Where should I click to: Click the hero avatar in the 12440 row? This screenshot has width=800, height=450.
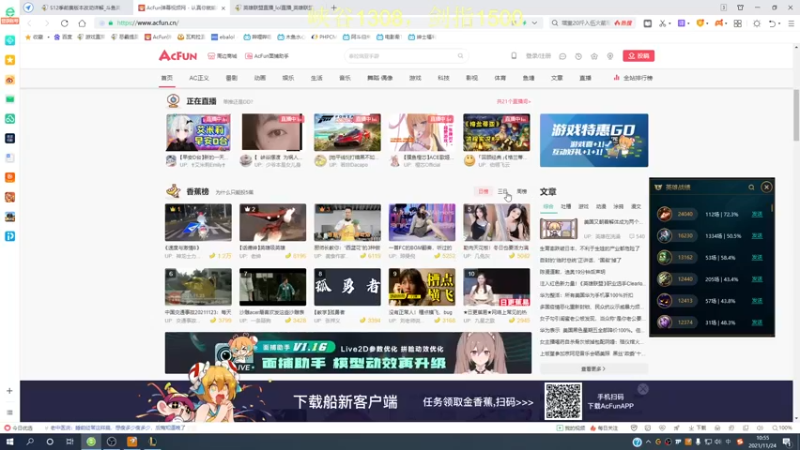pyautogui.click(x=664, y=279)
